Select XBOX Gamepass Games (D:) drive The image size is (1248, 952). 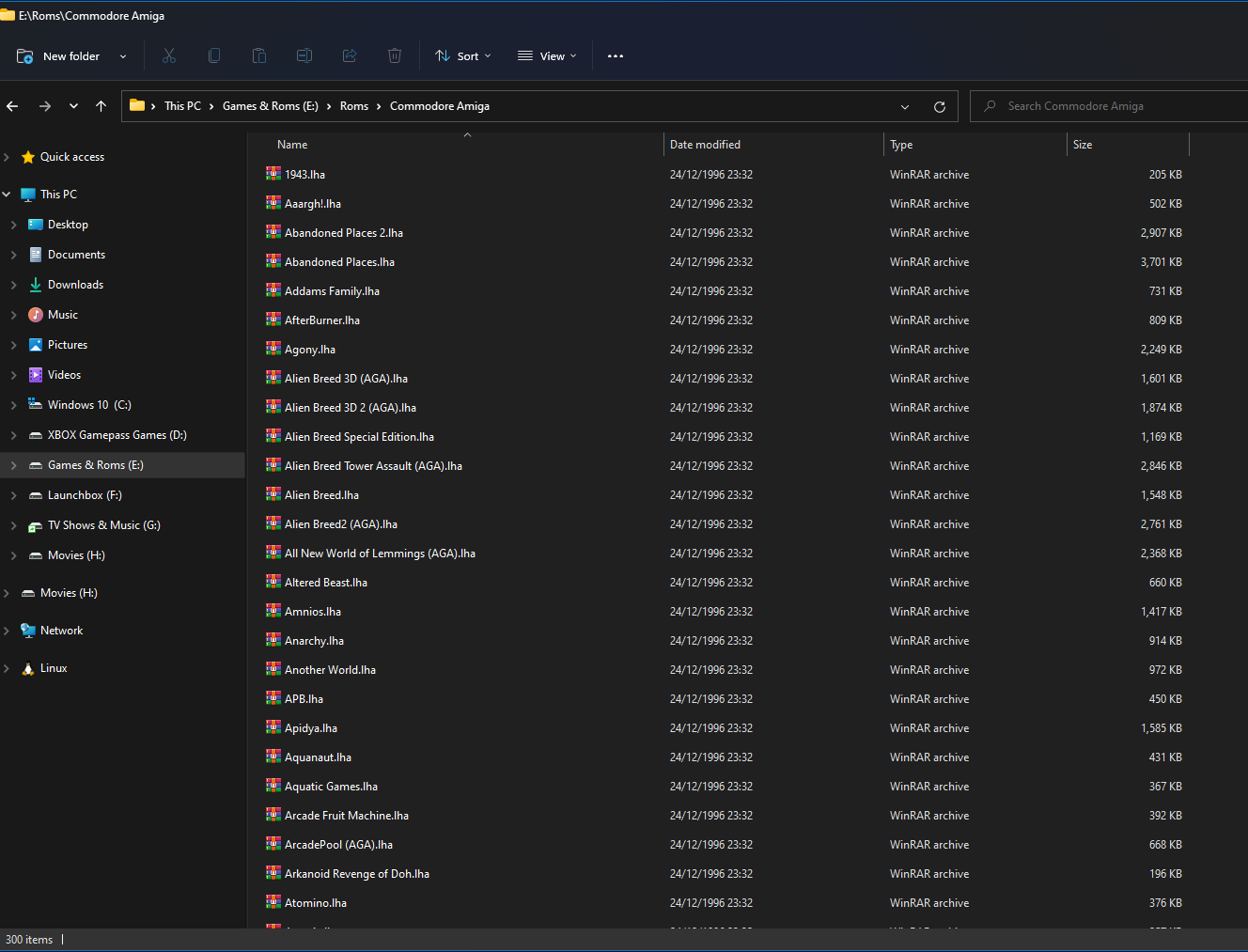(117, 435)
